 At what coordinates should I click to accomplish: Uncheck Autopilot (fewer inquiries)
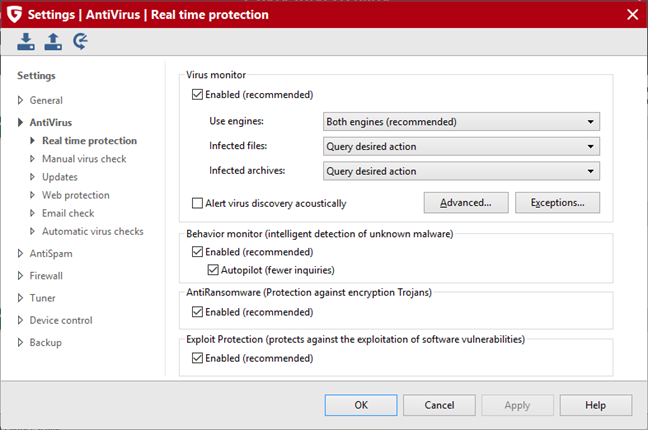click(x=213, y=270)
